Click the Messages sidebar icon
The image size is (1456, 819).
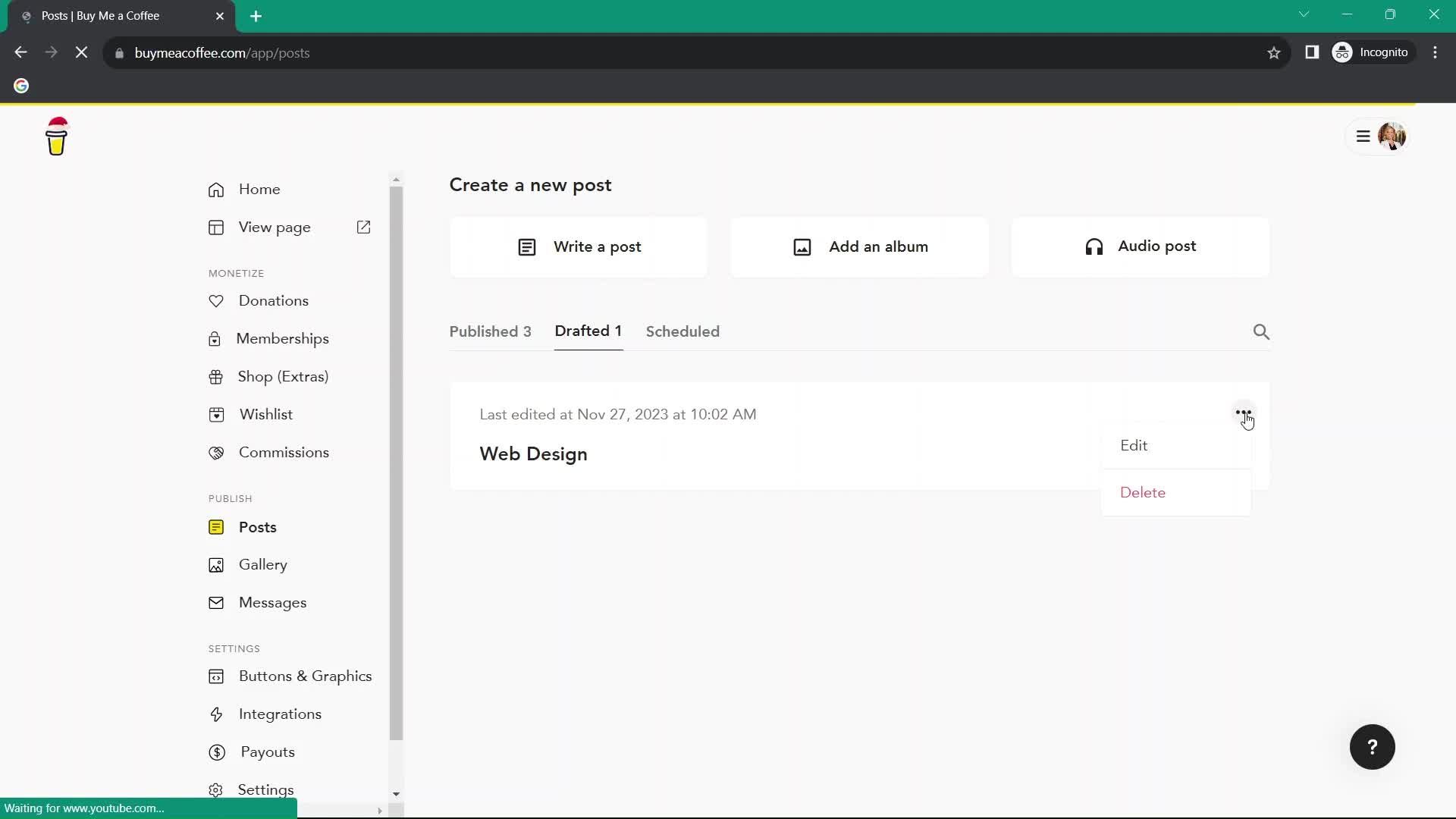pyautogui.click(x=216, y=601)
